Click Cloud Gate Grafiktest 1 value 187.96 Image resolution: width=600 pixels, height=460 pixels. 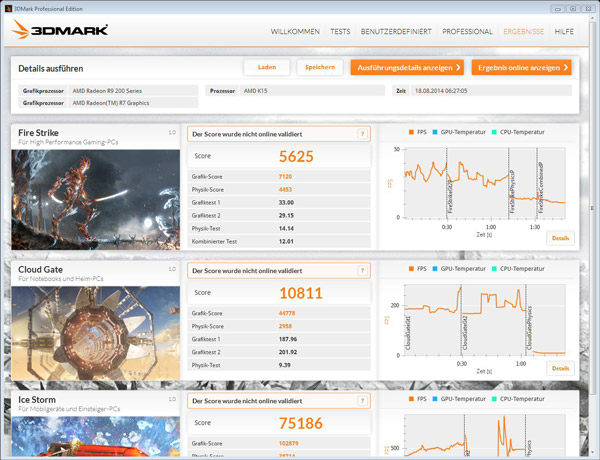288,339
